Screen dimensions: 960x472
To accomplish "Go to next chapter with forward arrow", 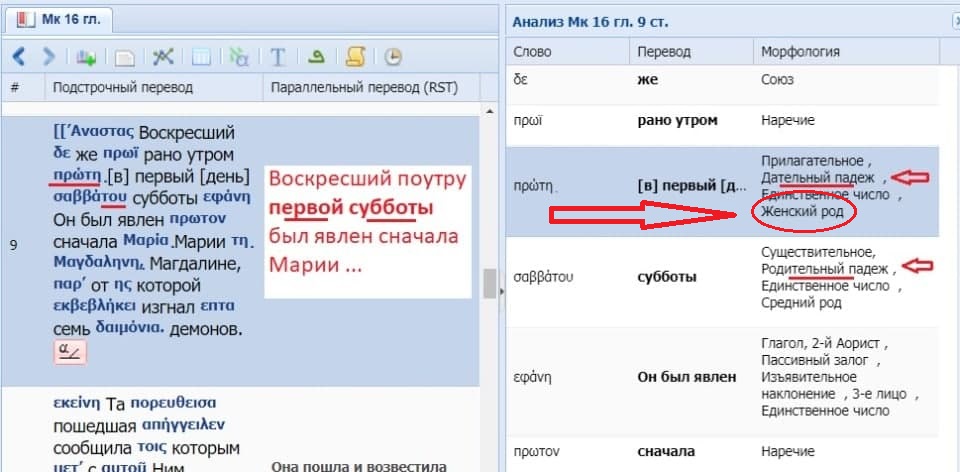I will (x=46, y=56).
